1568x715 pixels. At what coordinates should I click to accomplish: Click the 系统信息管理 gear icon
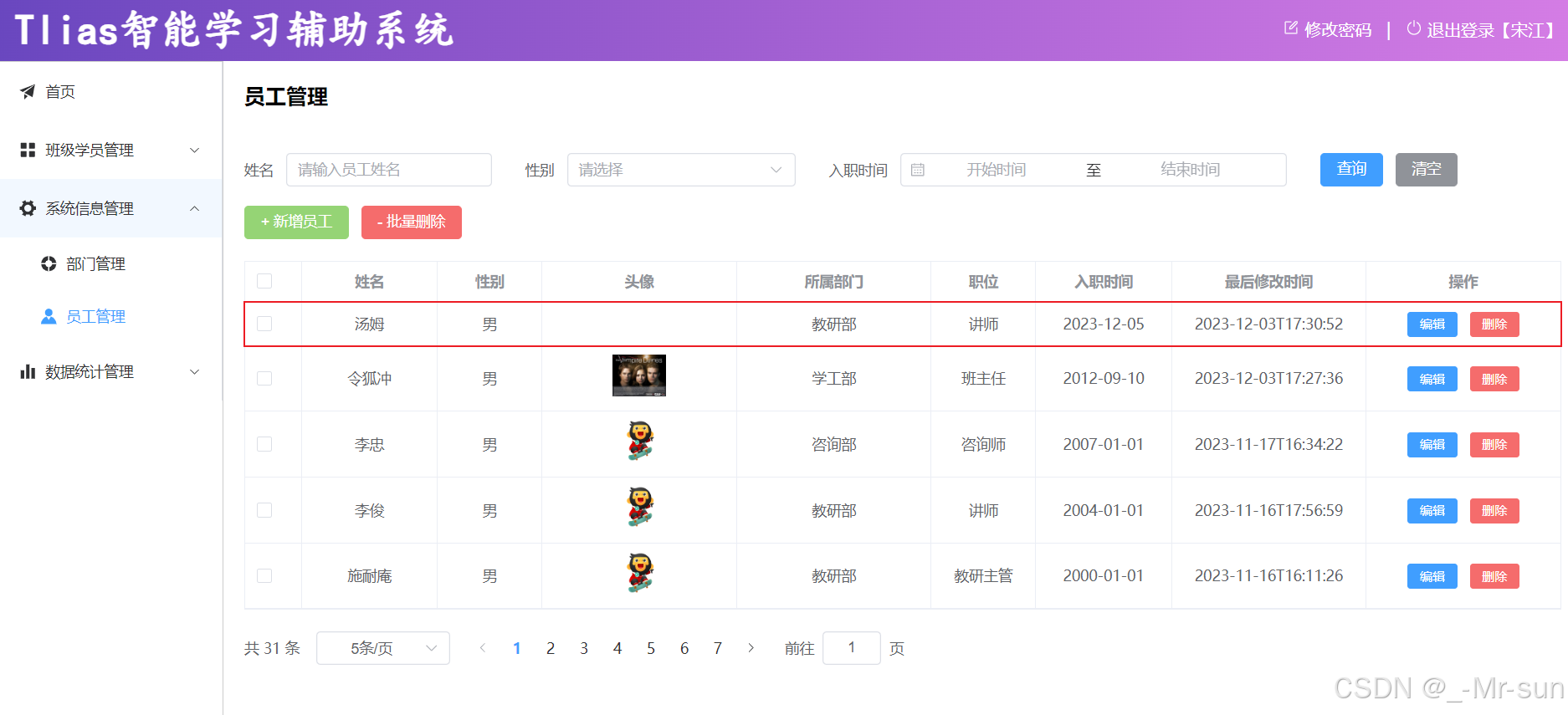pyautogui.click(x=28, y=208)
